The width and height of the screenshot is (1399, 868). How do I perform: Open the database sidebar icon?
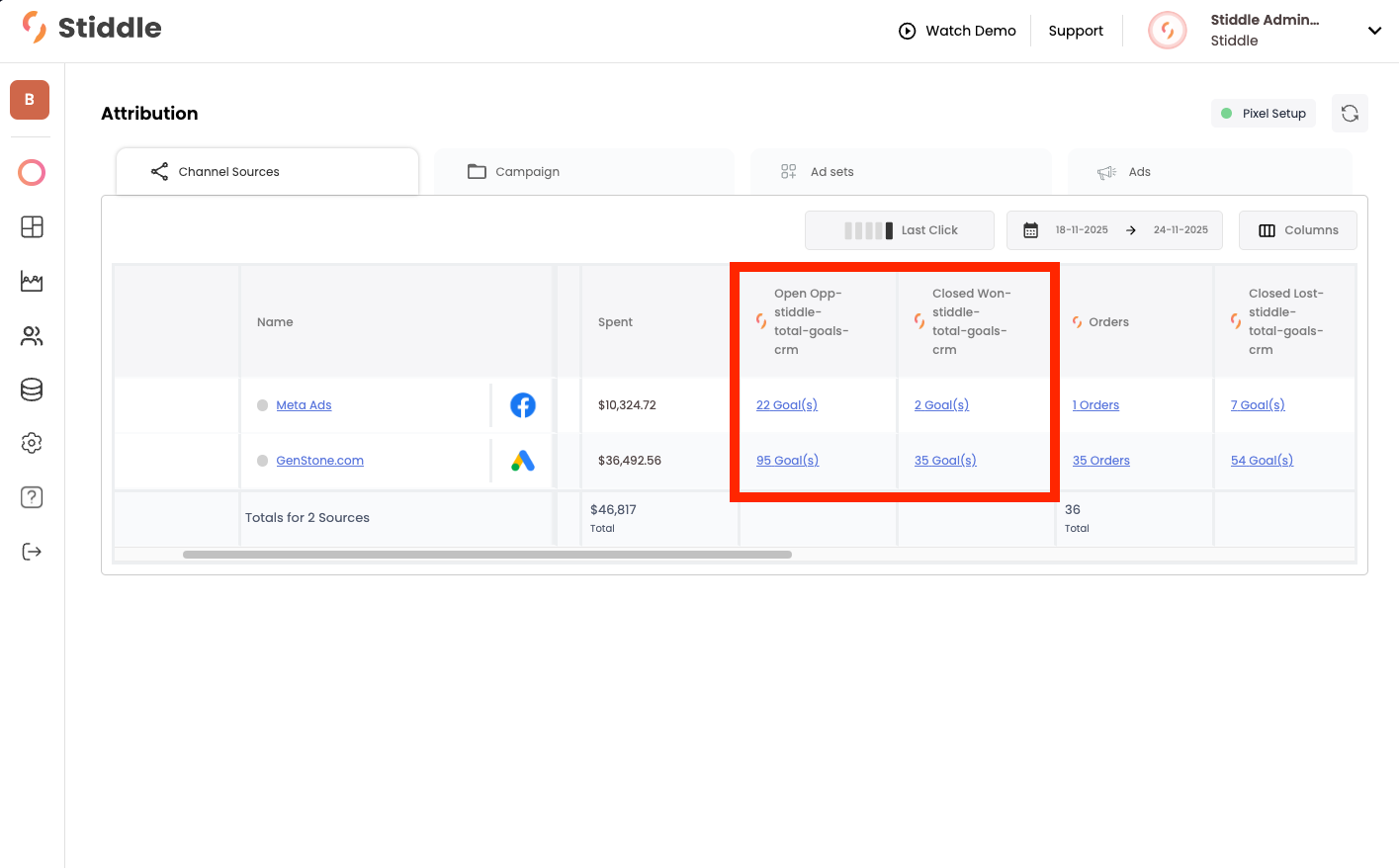32,390
